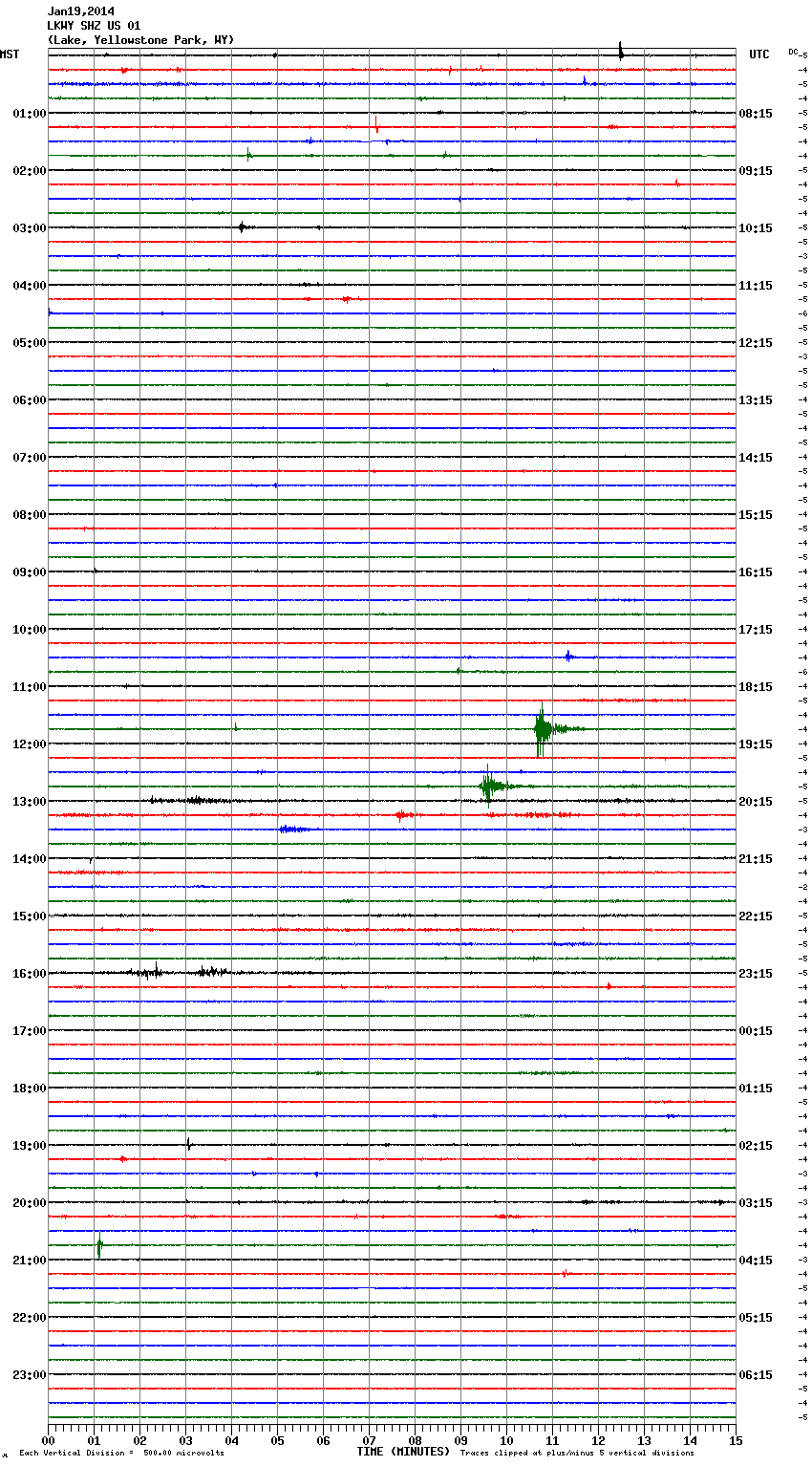This screenshot has width=812, height=1466.
Task: Click the 08 minute tick label
Action: click(x=415, y=1441)
